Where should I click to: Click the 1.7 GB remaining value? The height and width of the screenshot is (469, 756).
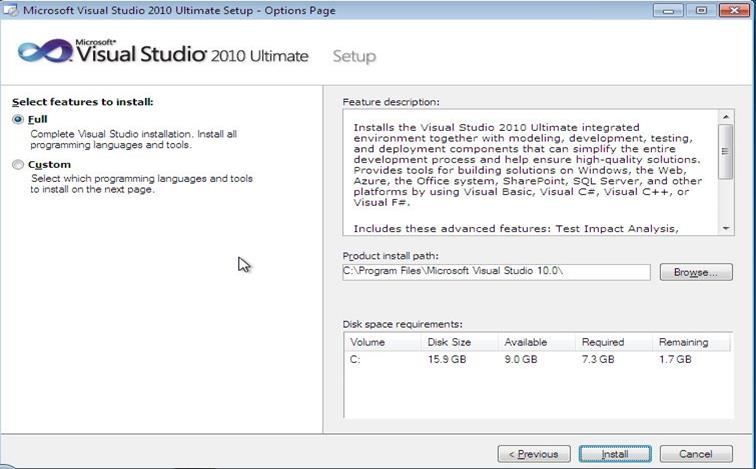(x=675, y=360)
